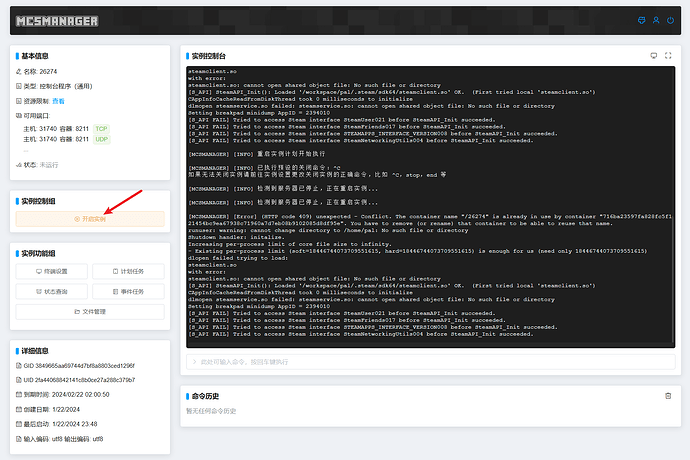This screenshot has height=460, width=690.
Task: Click the TCP port tag
Action: coord(101,129)
